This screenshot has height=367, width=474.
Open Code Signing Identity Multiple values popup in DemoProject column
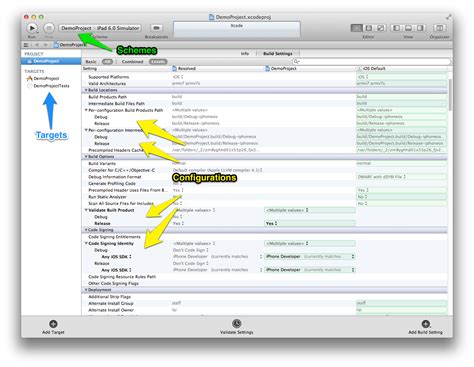click(x=310, y=243)
